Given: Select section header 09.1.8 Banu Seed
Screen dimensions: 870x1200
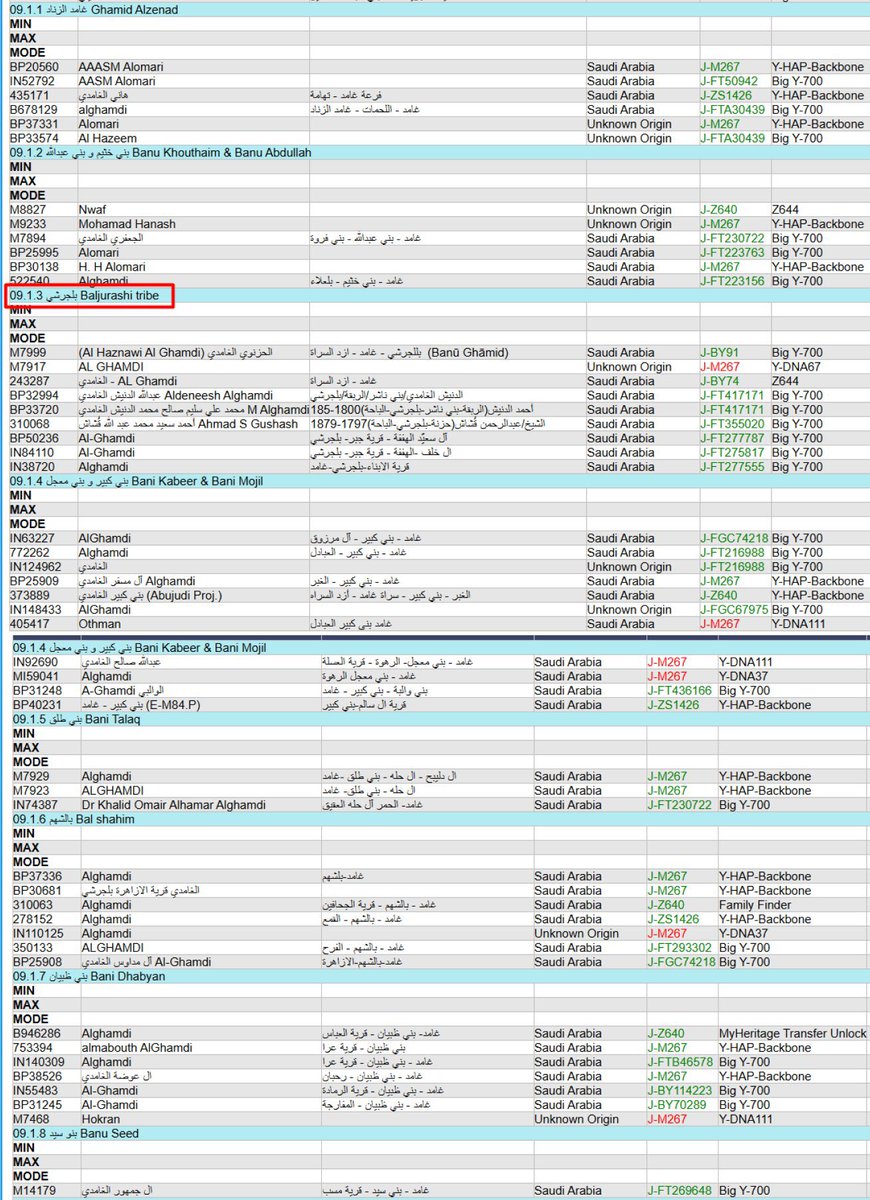Looking at the screenshot, I should click(75, 1133).
